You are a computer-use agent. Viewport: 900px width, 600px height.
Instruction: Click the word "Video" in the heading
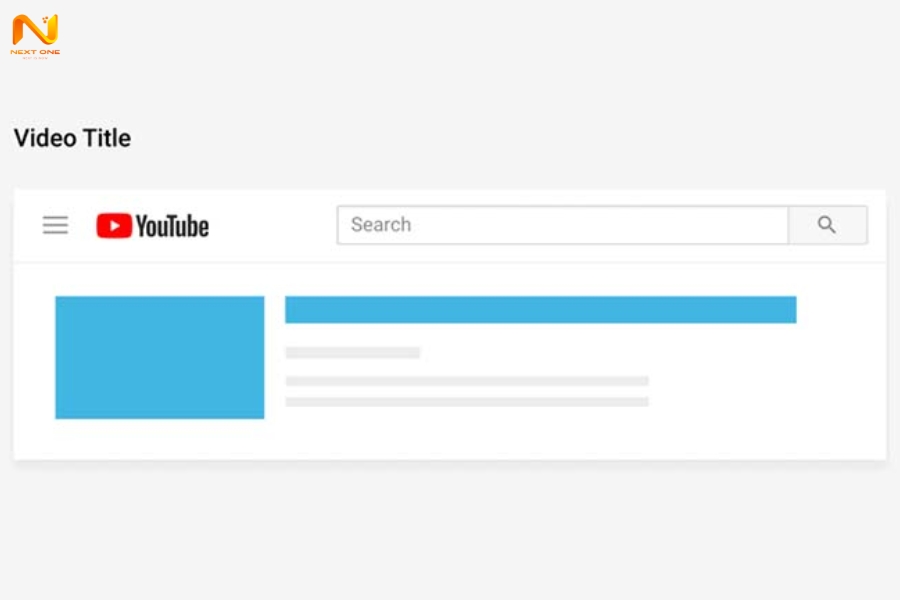pyautogui.click(x=45, y=138)
